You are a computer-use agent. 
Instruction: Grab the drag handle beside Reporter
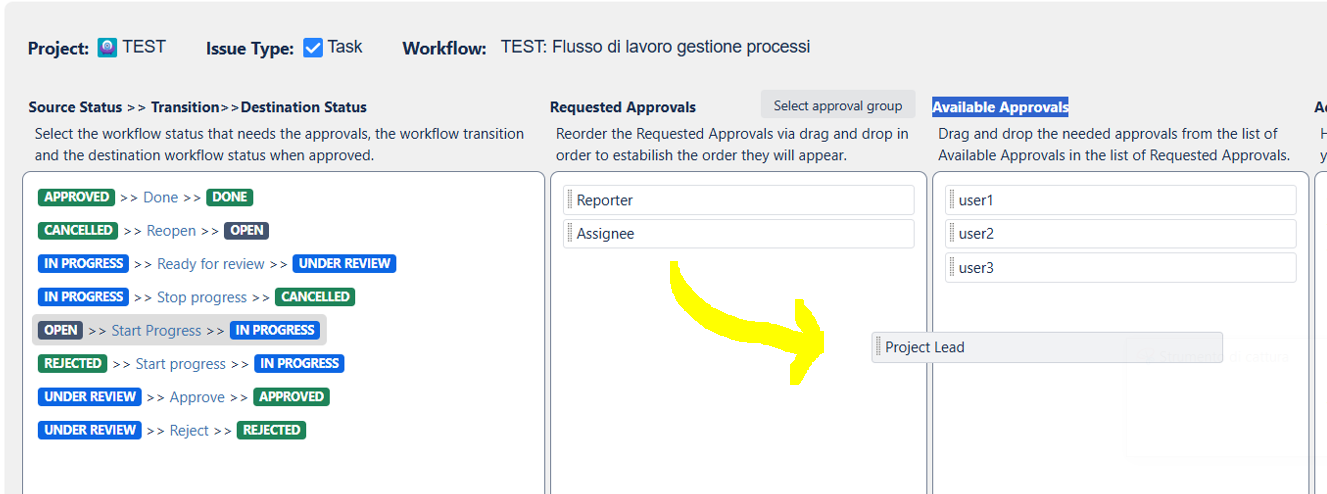570,200
